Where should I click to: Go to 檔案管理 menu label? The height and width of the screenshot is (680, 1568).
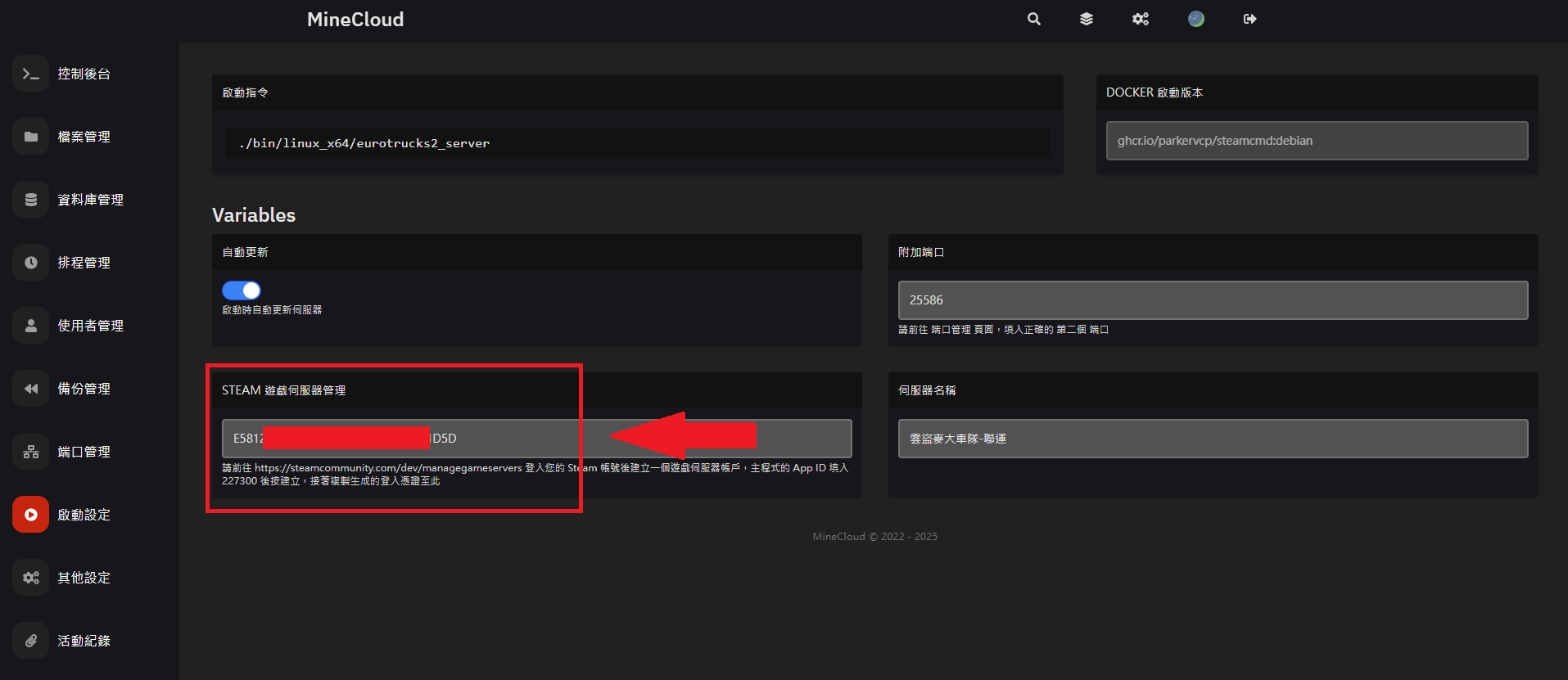click(84, 137)
